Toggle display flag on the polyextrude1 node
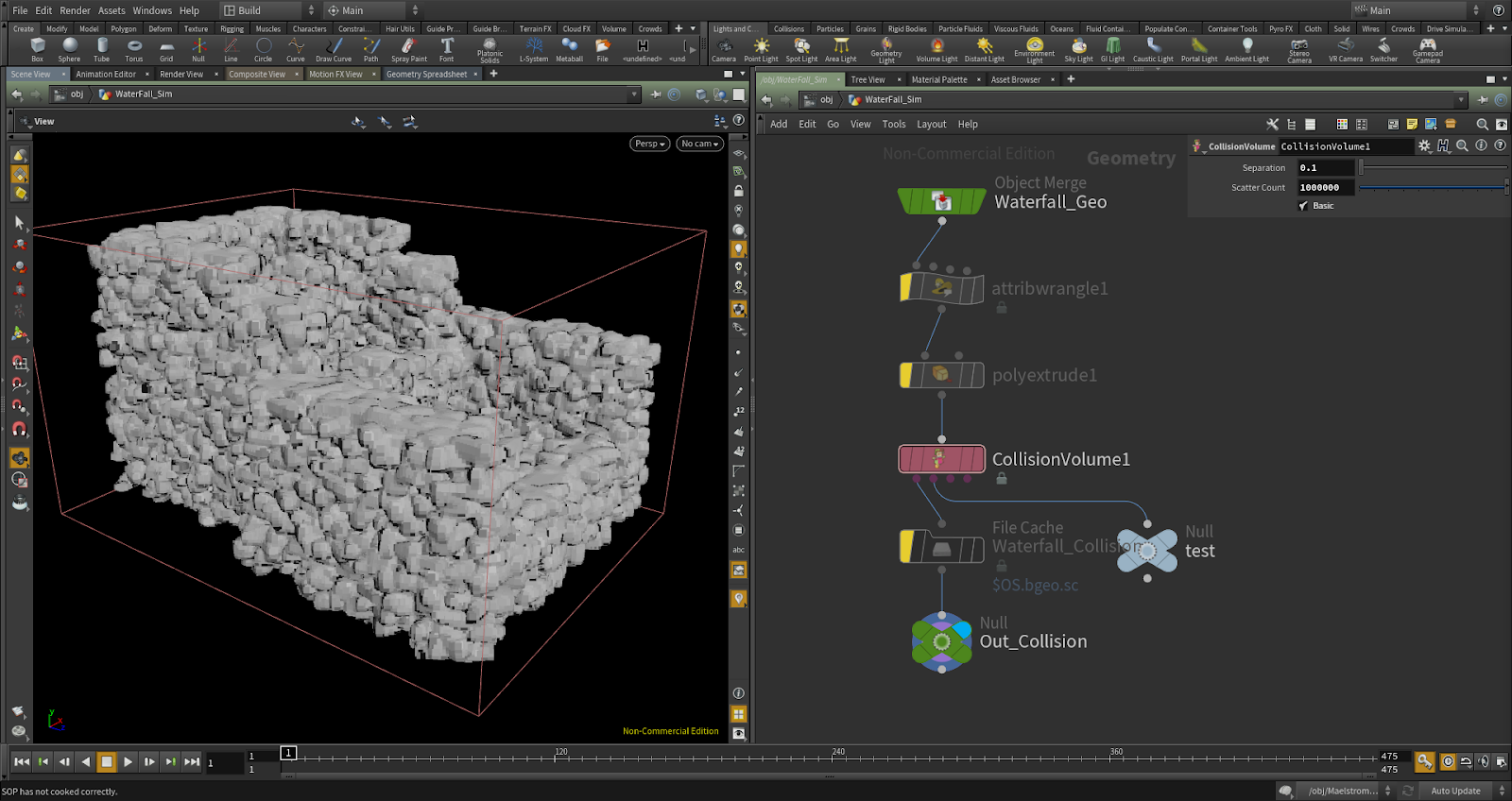1512x801 pixels. point(977,375)
